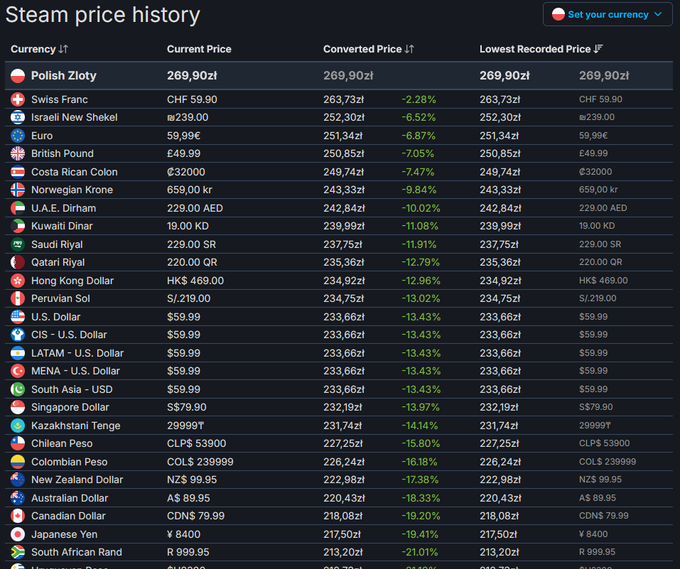Select the ₪239.00 current price

tap(188, 117)
